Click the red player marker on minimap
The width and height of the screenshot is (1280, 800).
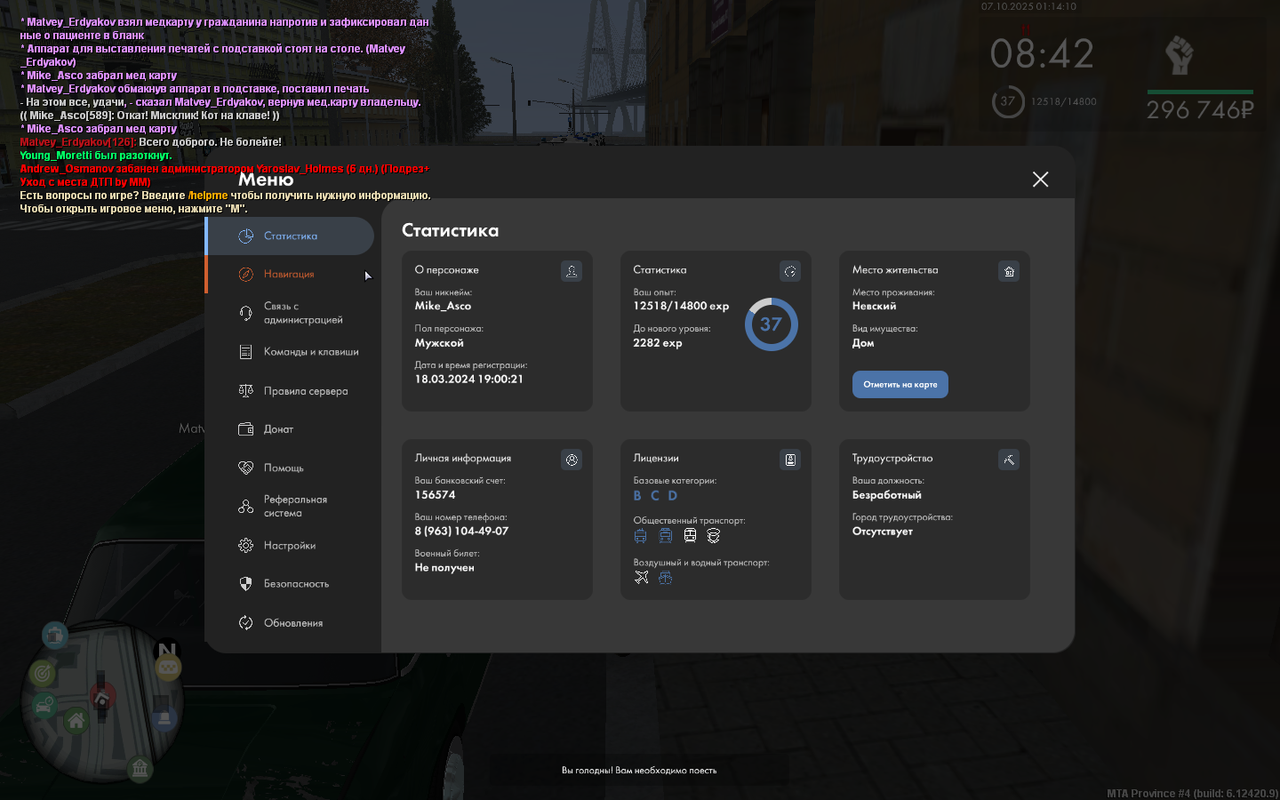[x=102, y=697]
